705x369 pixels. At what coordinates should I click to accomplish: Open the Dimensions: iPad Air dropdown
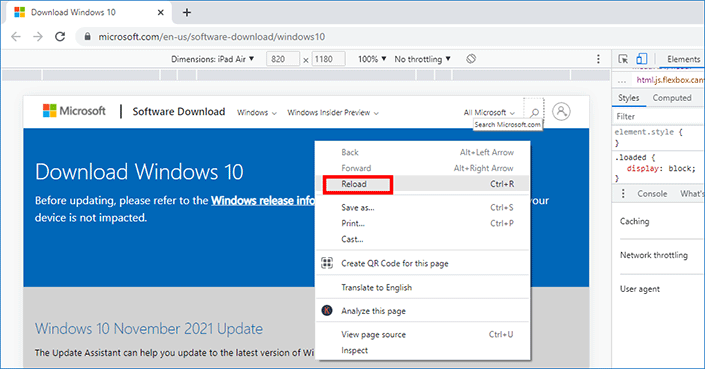click(x=213, y=59)
